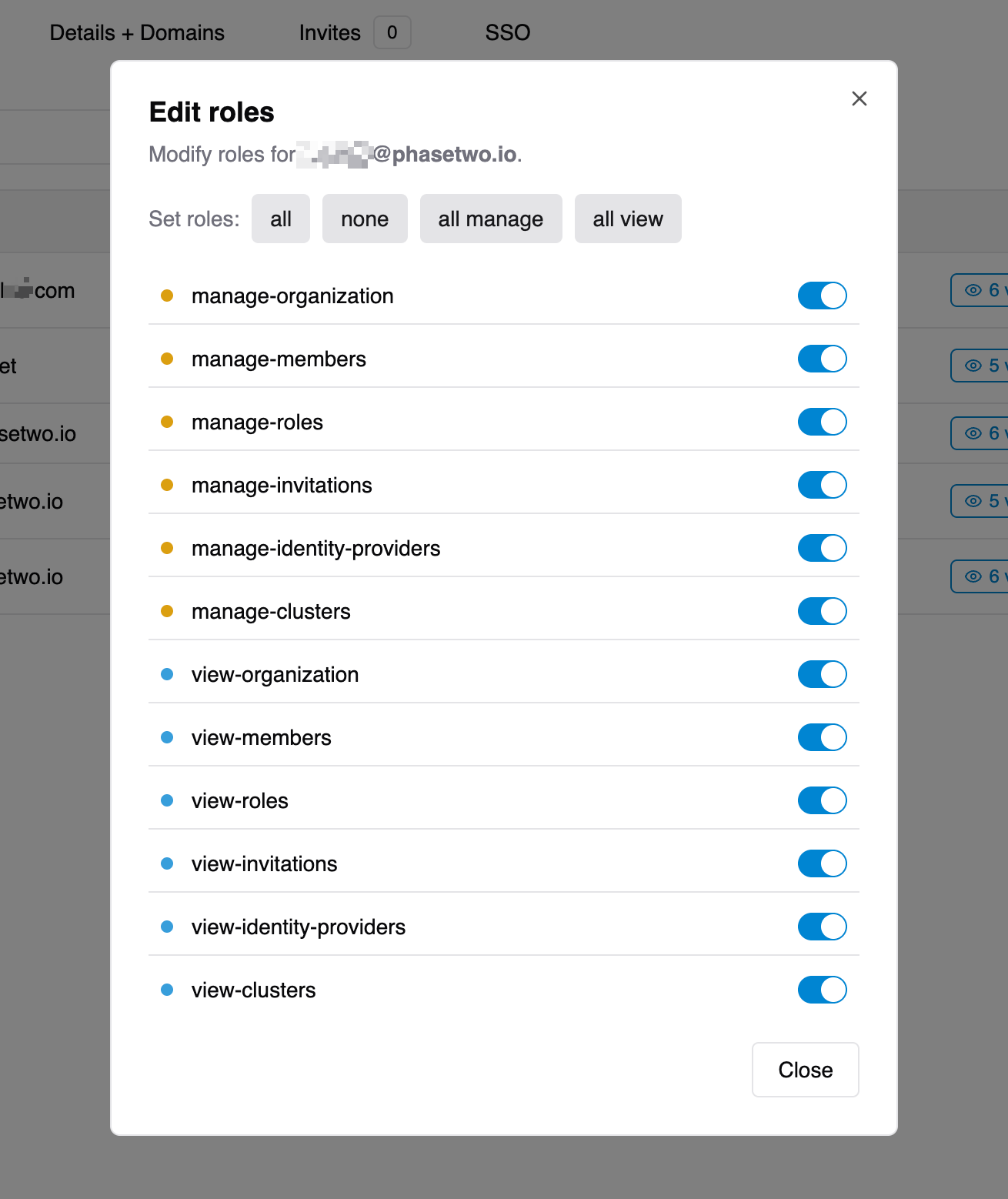
Task: Click the Close button
Action: [x=805, y=1070]
